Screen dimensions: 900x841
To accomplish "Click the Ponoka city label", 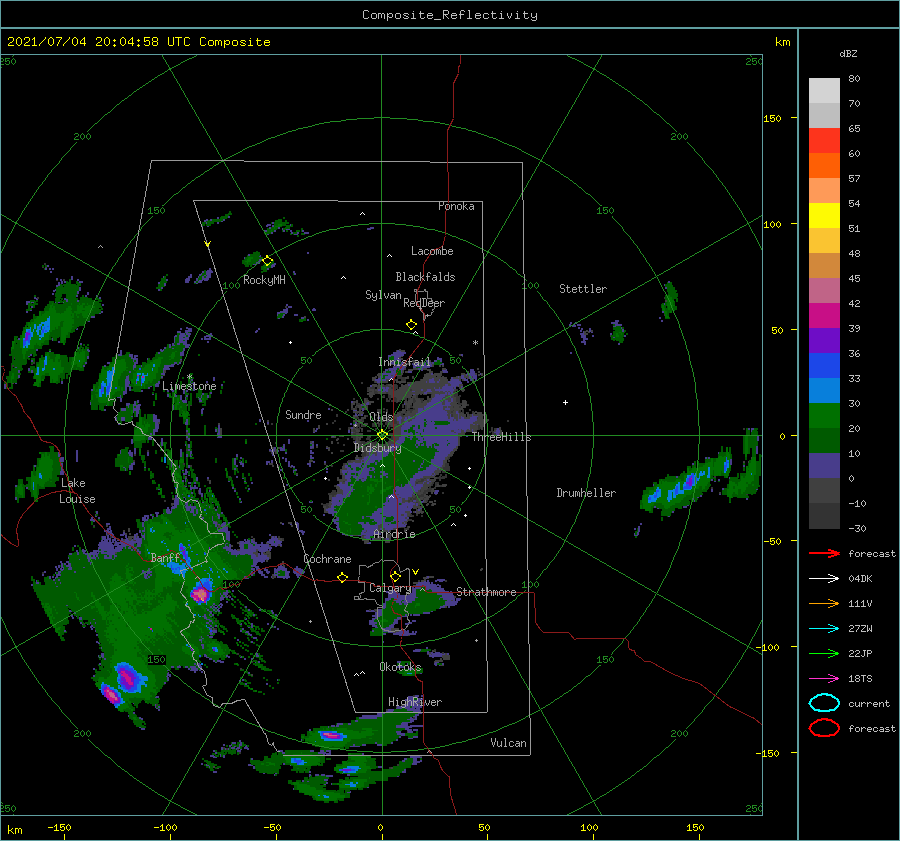I will click(x=456, y=206).
